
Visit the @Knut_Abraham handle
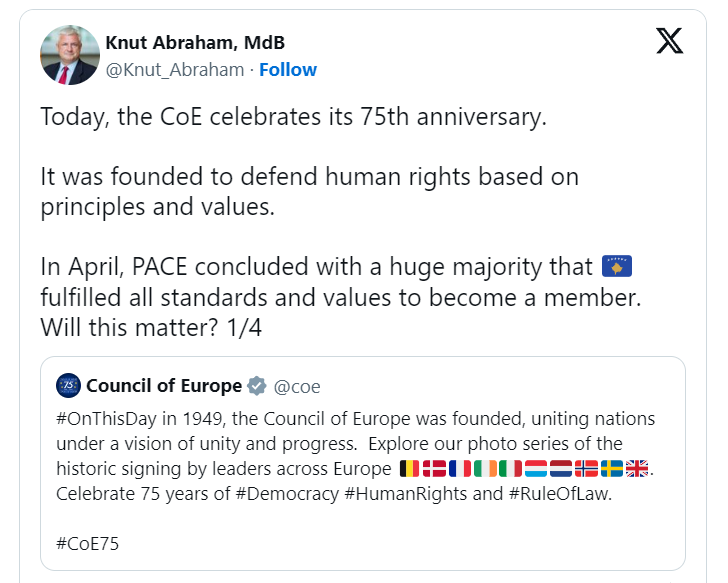(x=174, y=69)
